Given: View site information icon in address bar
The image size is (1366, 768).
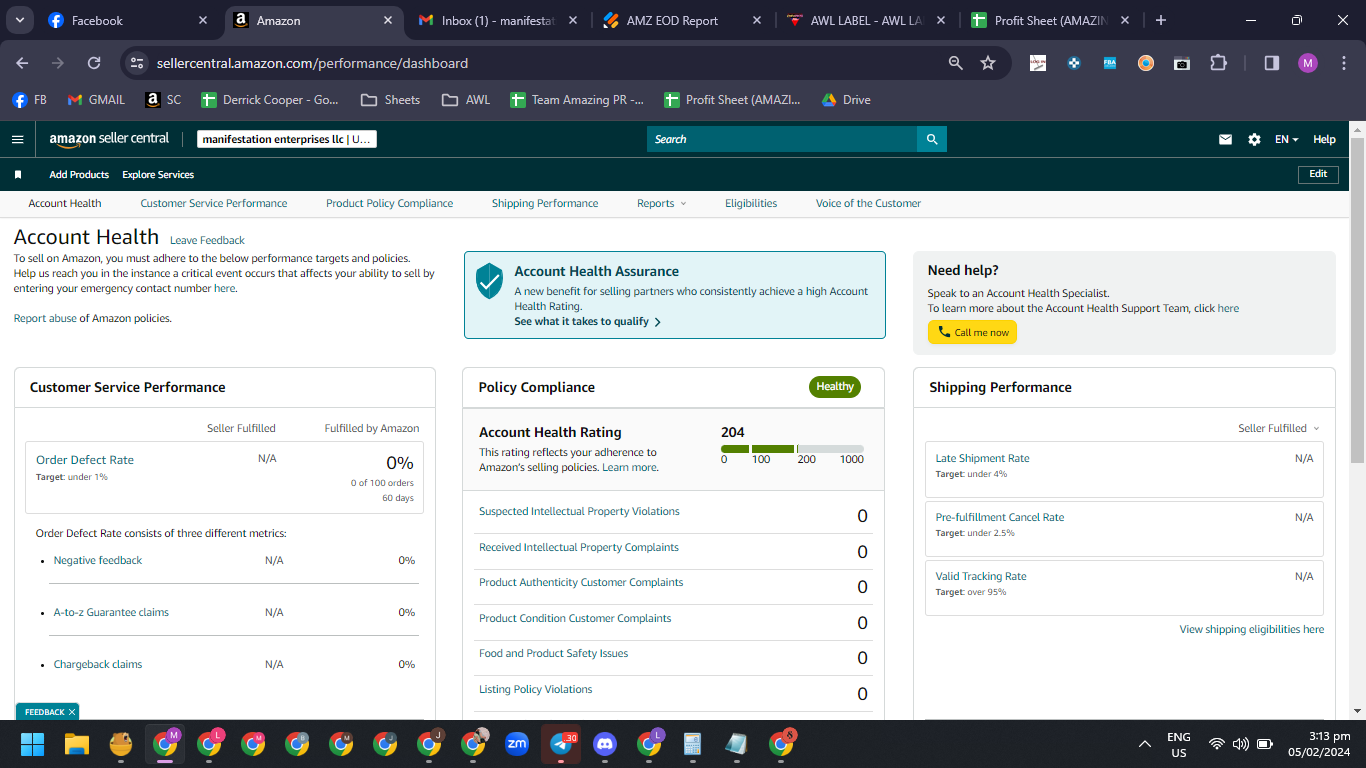Looking at the screenshot, I should tap(138, 63).
